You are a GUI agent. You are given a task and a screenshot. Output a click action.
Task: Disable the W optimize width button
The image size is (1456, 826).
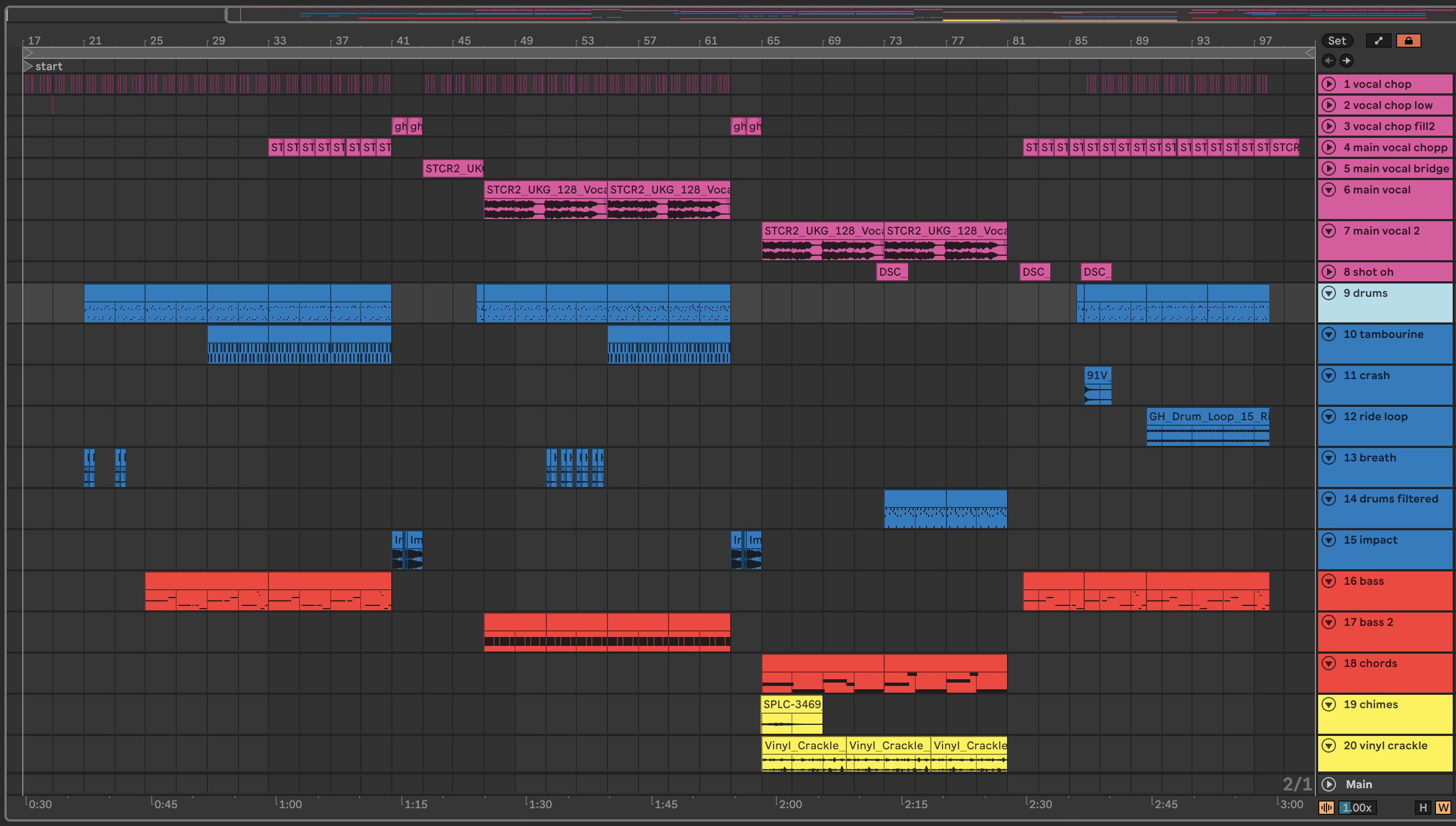[x=1443, y=807]
